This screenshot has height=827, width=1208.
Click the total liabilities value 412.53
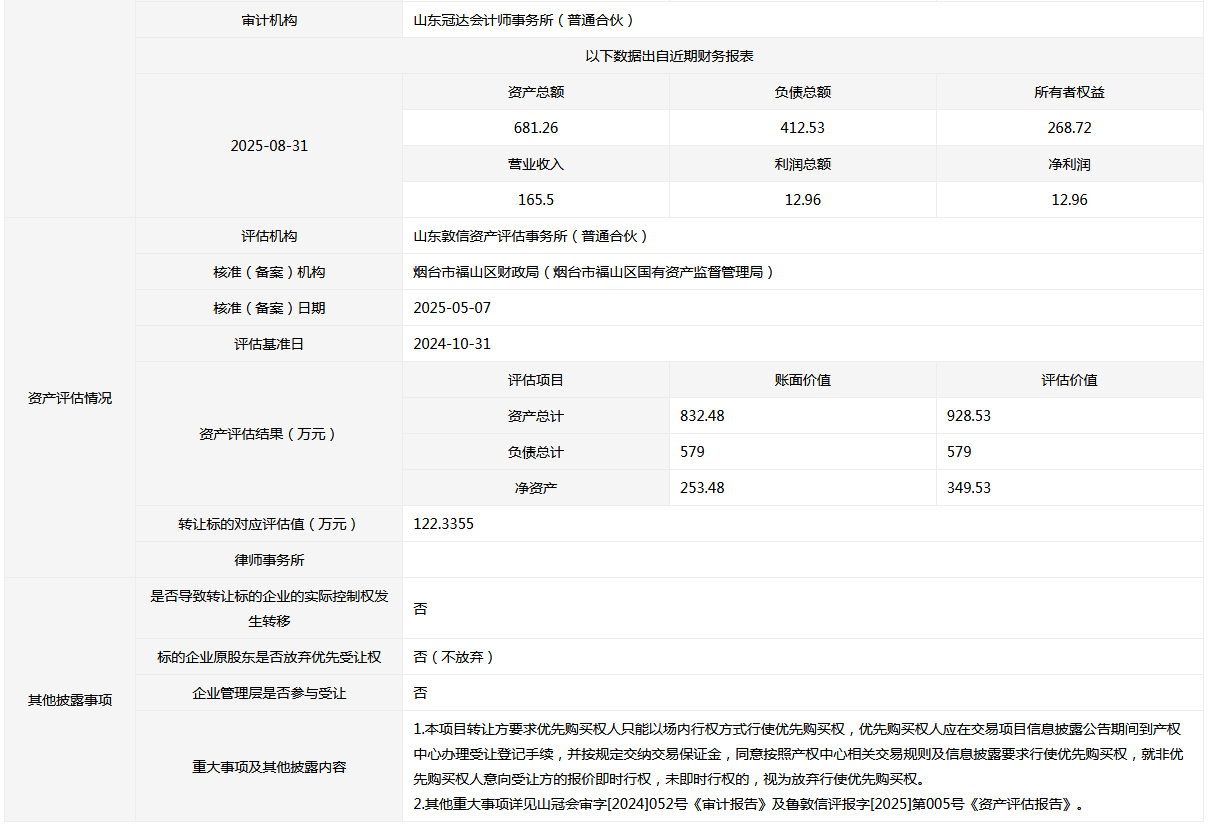(x=802, y=128)
